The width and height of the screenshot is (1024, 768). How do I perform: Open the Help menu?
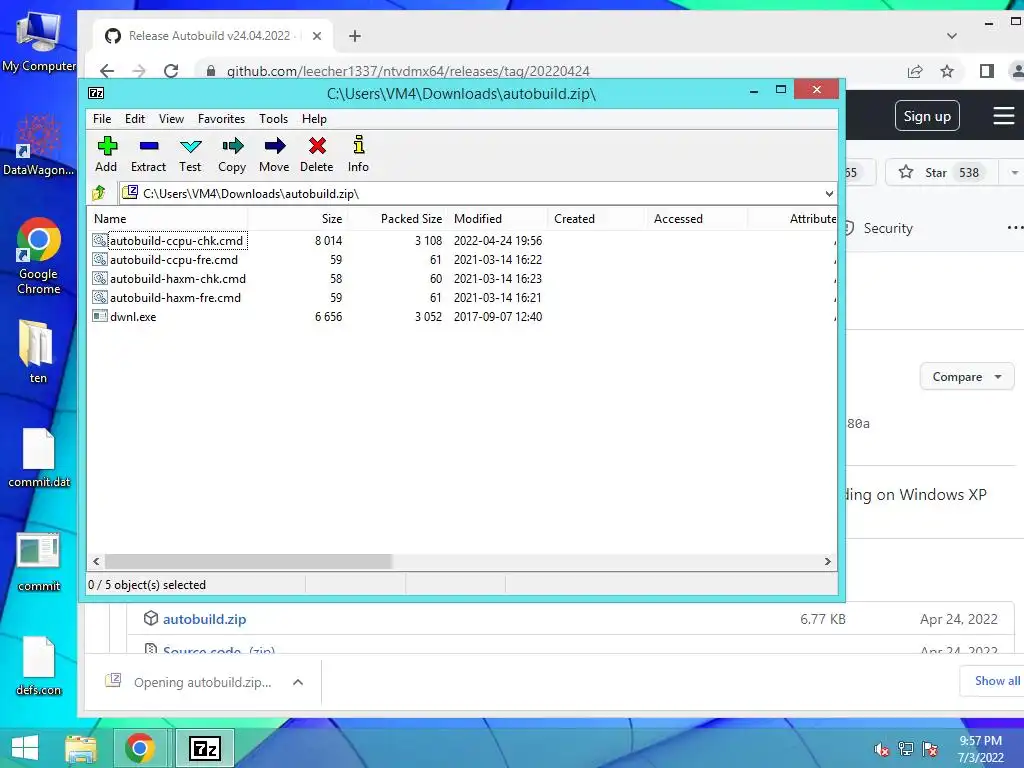[314, 119]
